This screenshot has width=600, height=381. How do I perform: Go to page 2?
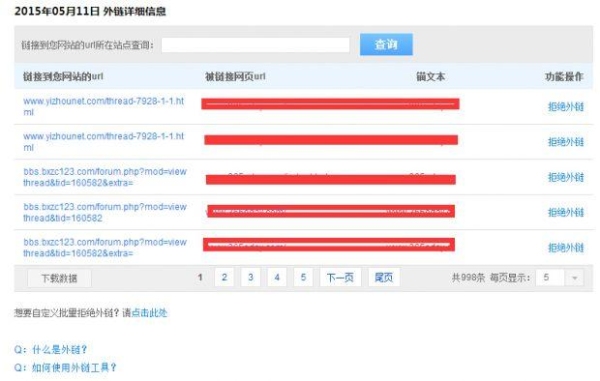(224, 277)
